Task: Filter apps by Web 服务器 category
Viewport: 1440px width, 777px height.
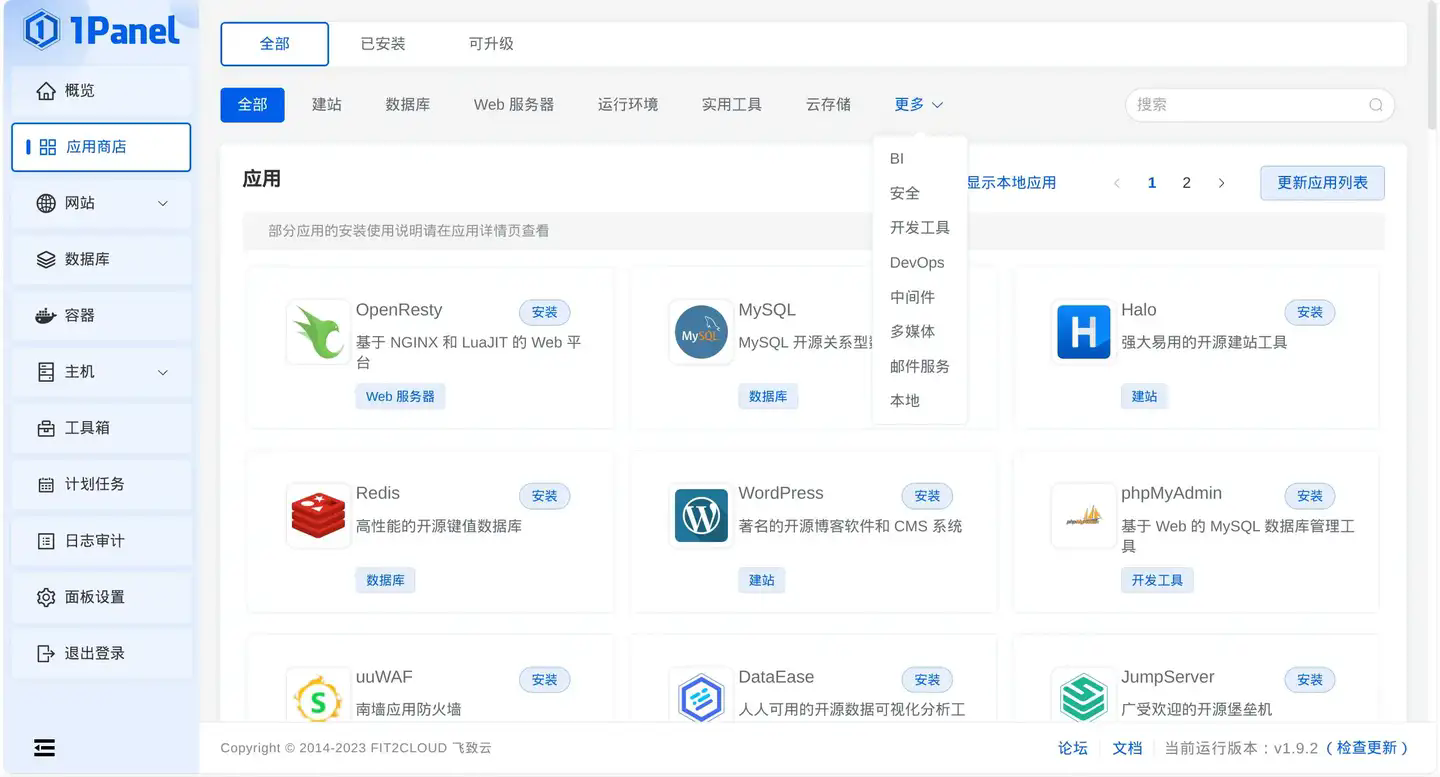Action: pos(514,105)
